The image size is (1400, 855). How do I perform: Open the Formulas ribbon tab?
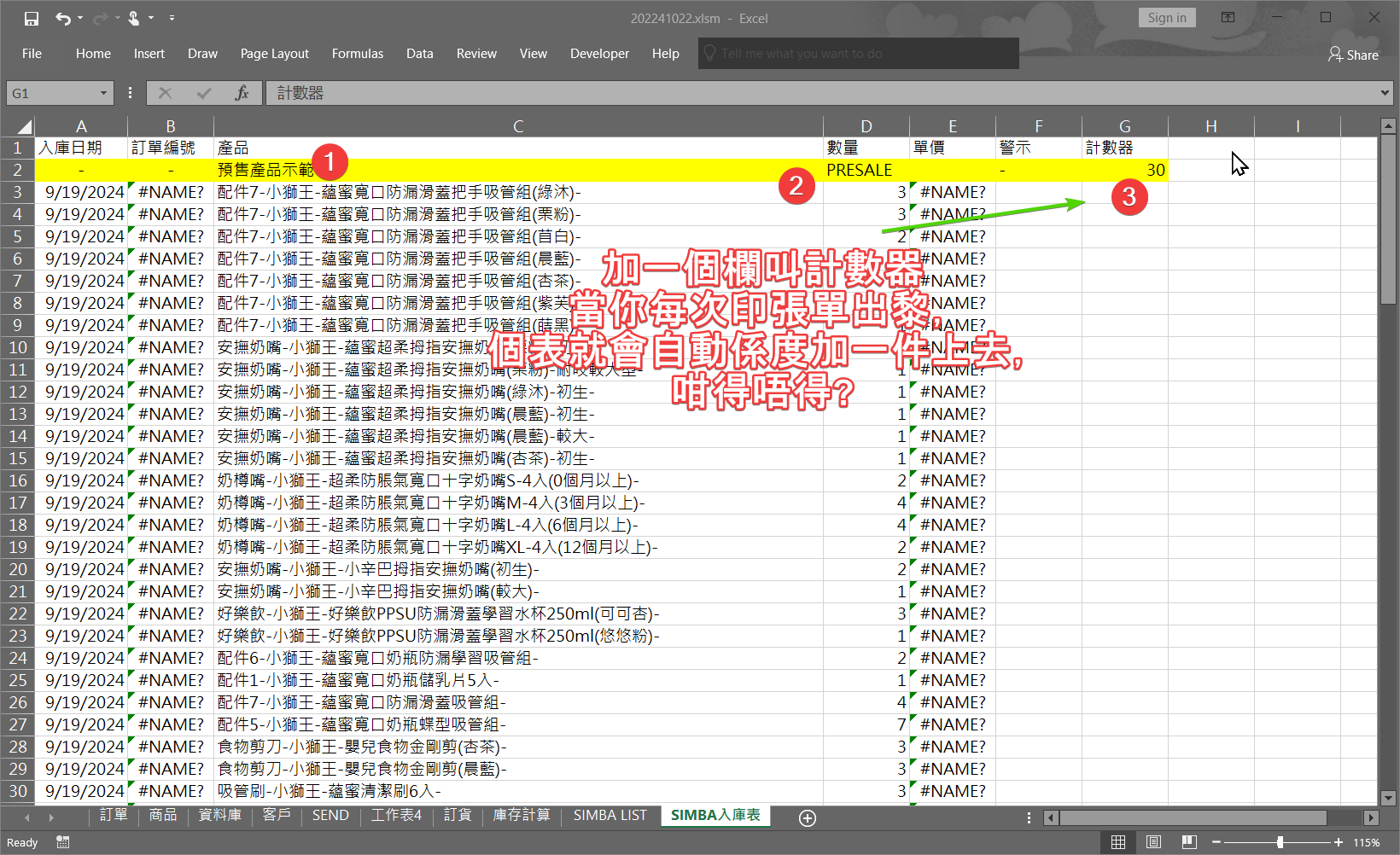pos(357,54)
